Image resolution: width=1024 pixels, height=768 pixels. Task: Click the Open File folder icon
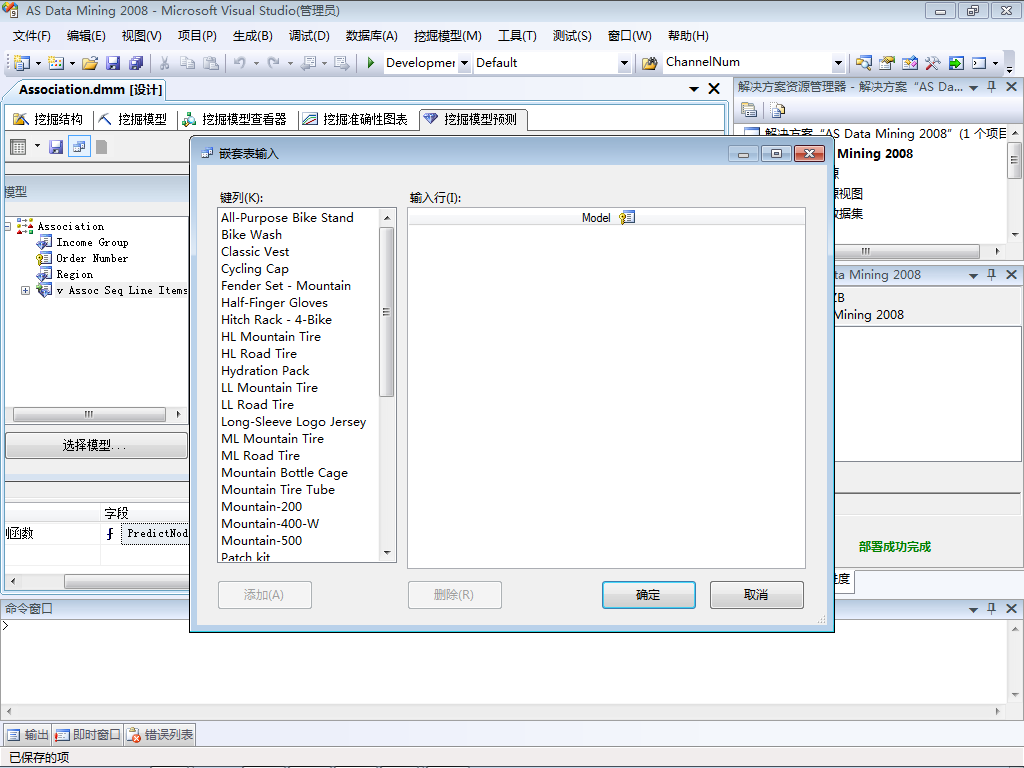tap(90, 63)
